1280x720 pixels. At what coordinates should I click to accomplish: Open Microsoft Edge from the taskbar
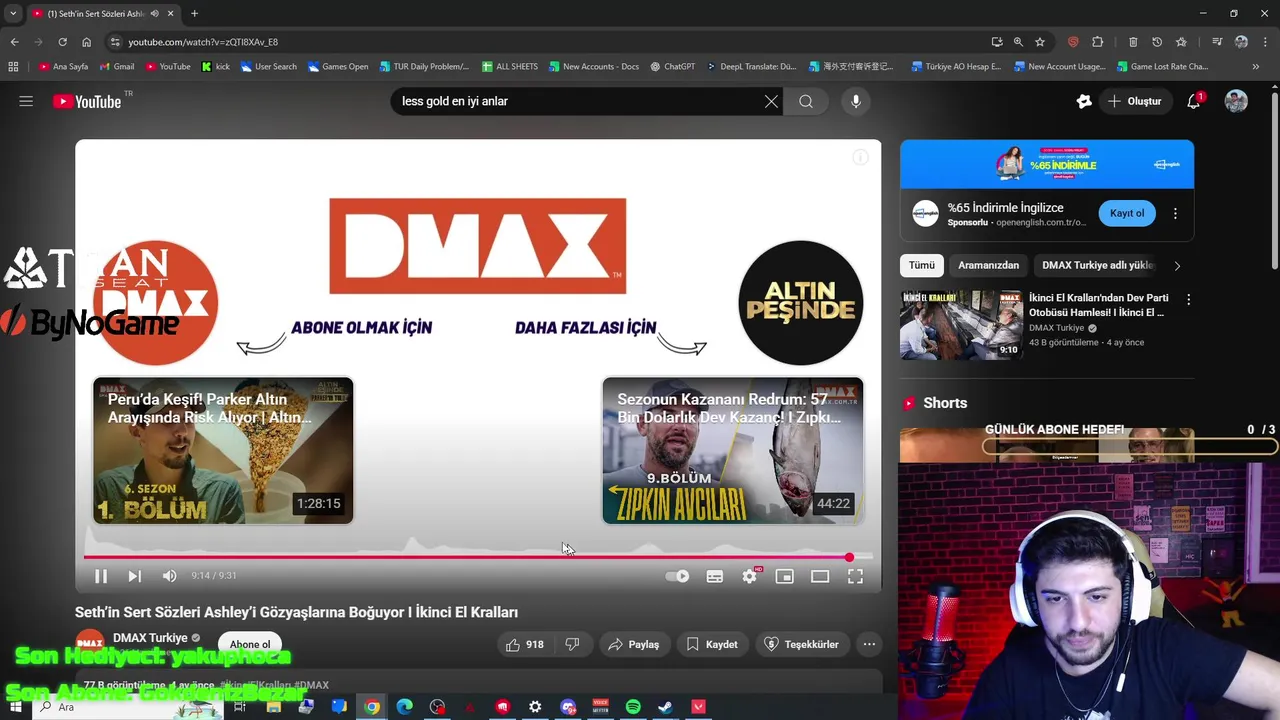404,707
